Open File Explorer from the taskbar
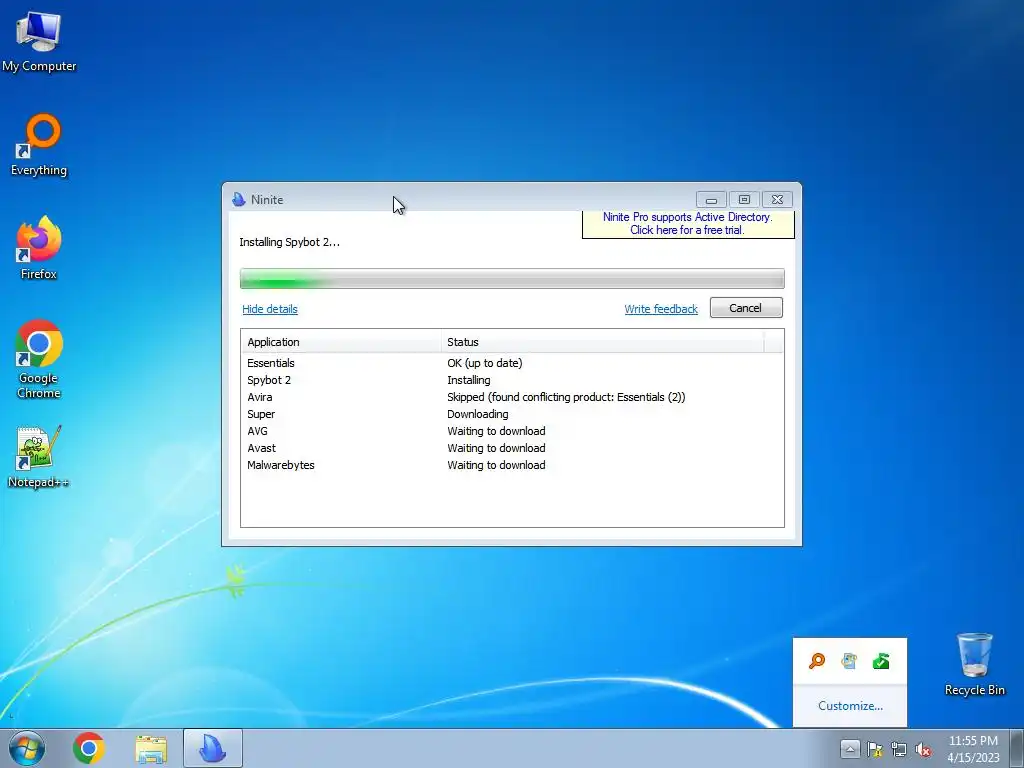Screen dimensions: 1024x768 151,748
